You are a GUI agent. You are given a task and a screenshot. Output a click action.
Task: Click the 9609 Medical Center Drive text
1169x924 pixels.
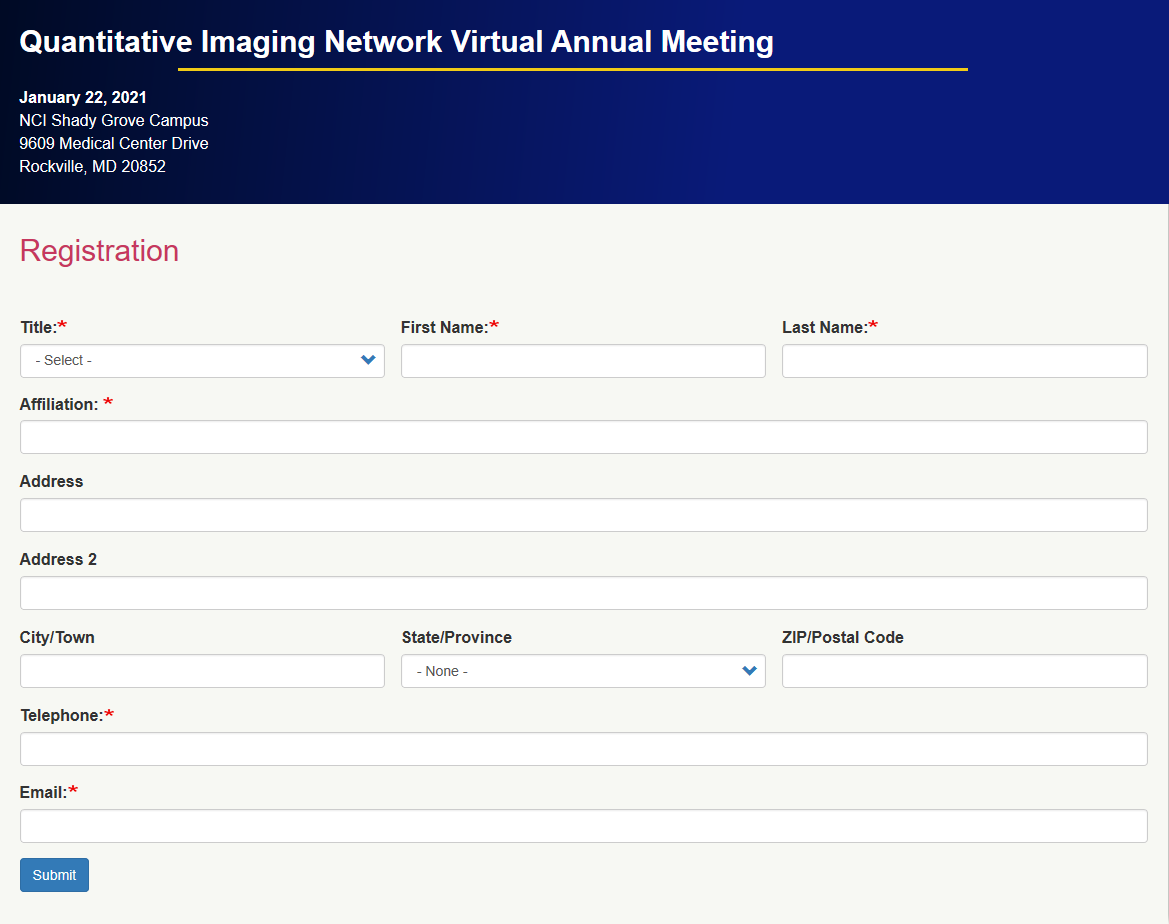point(114,143)
